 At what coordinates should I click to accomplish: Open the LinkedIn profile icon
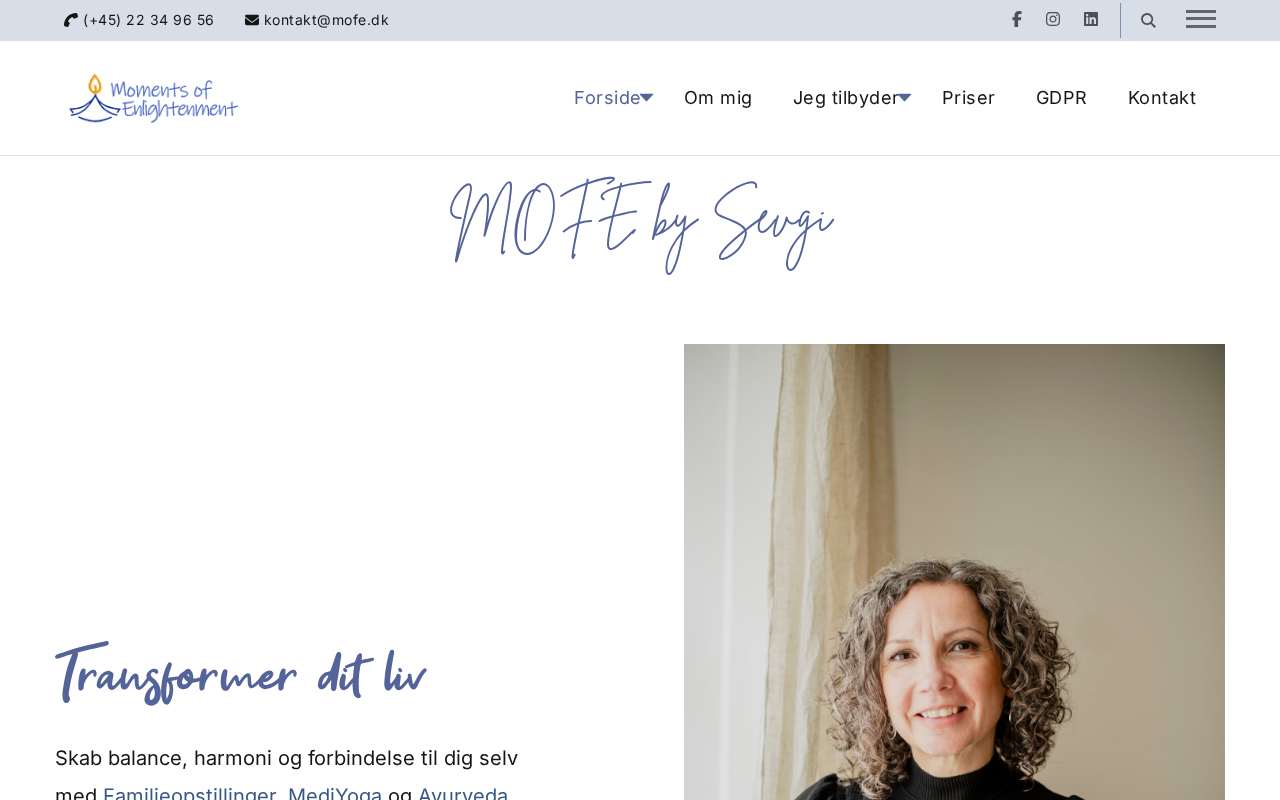(1091, 19)
